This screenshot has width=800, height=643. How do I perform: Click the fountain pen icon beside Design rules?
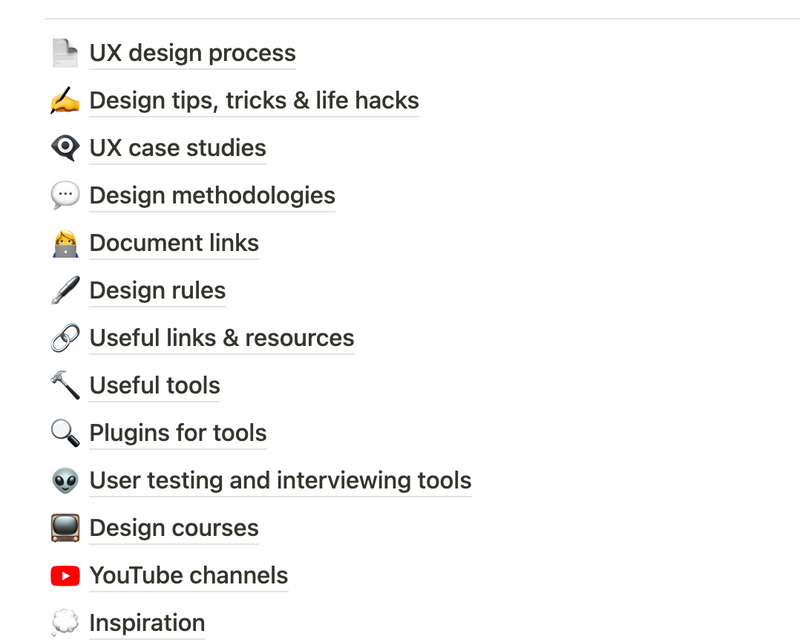click(65, 290)
